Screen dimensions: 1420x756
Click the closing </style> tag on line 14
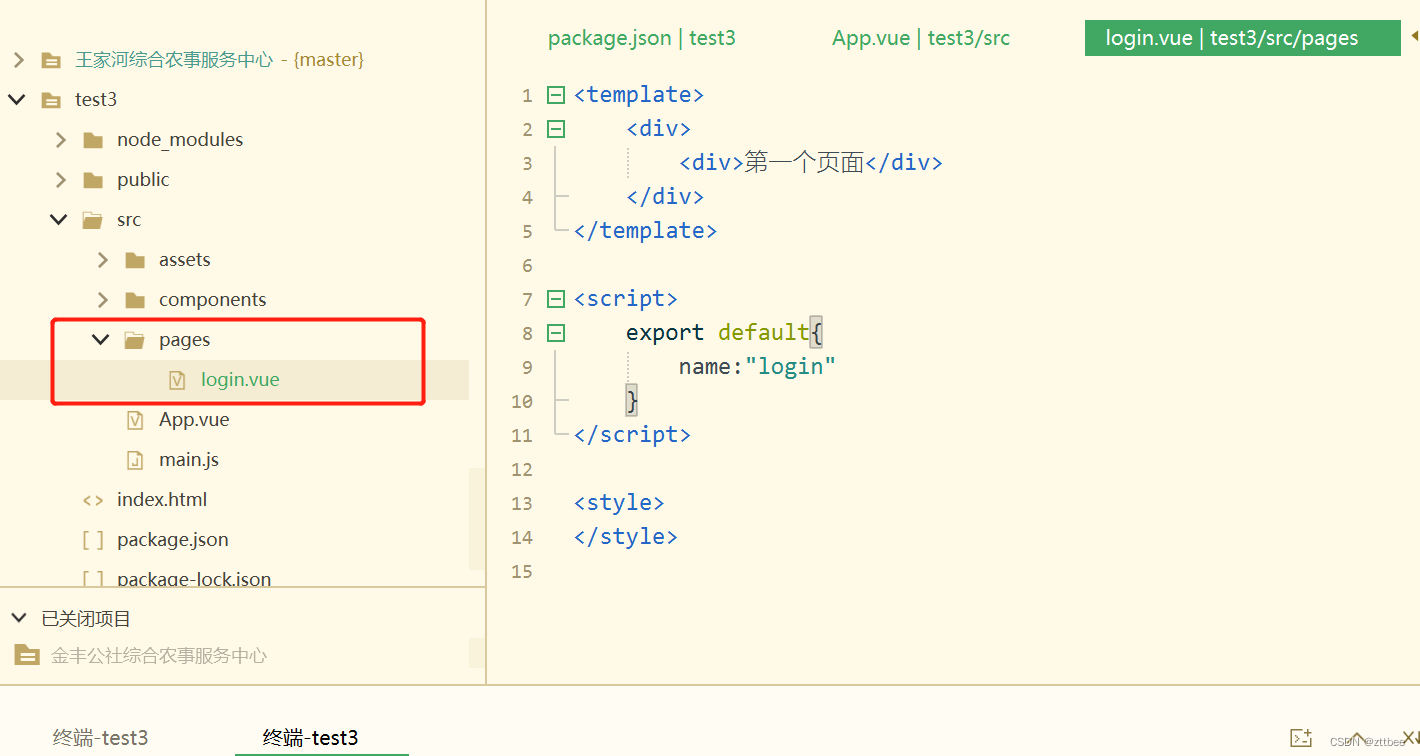626,536
